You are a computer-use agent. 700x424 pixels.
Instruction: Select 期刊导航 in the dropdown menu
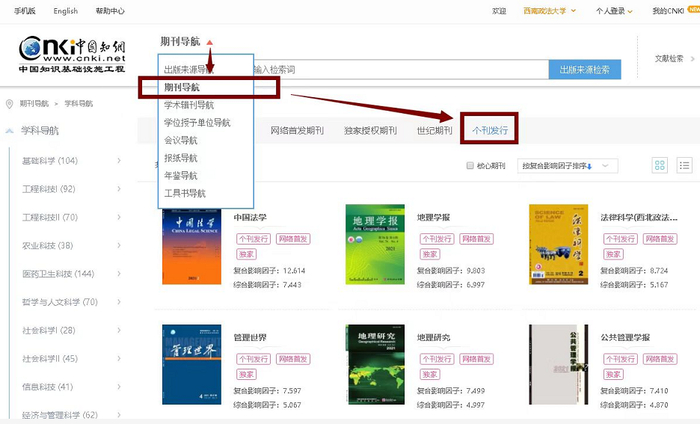pyautogui.click(x=182, y=87)
